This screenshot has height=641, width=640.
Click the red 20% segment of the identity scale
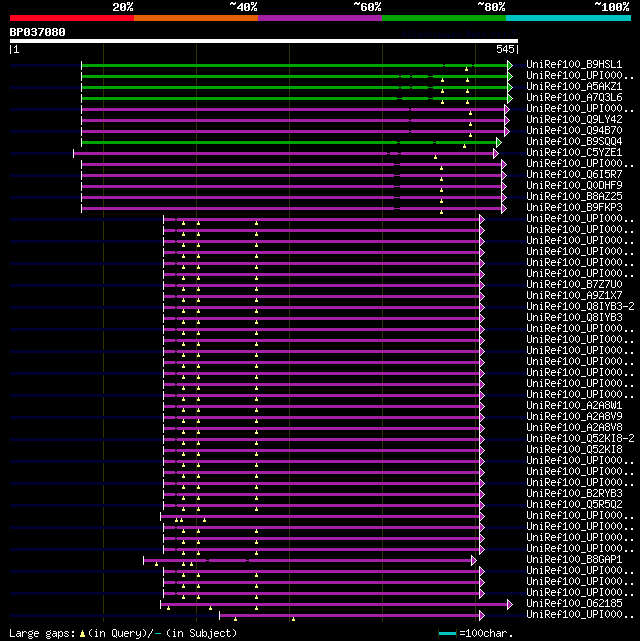click(72, 18)
